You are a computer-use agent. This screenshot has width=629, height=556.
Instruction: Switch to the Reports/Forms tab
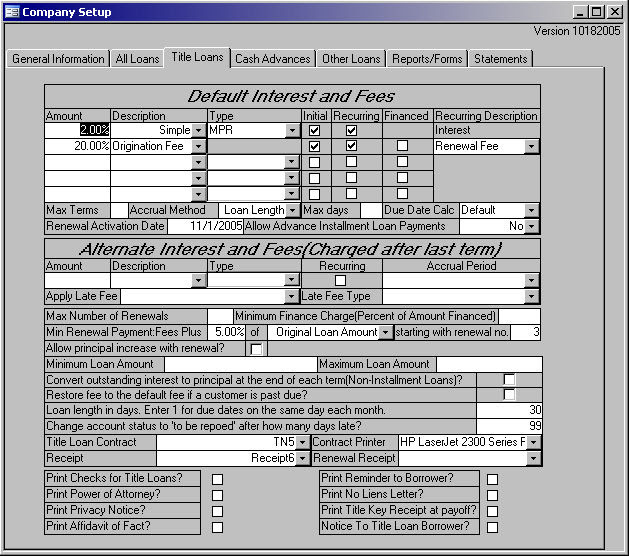tap(427, 59)
